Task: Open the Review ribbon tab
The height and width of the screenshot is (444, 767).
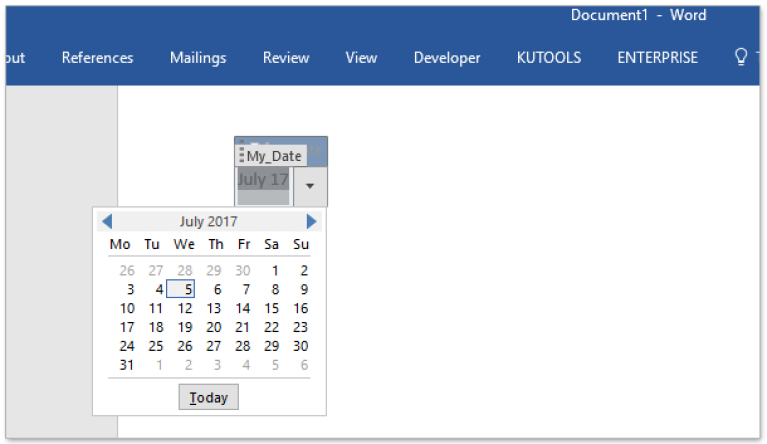Action: (286, 58)
